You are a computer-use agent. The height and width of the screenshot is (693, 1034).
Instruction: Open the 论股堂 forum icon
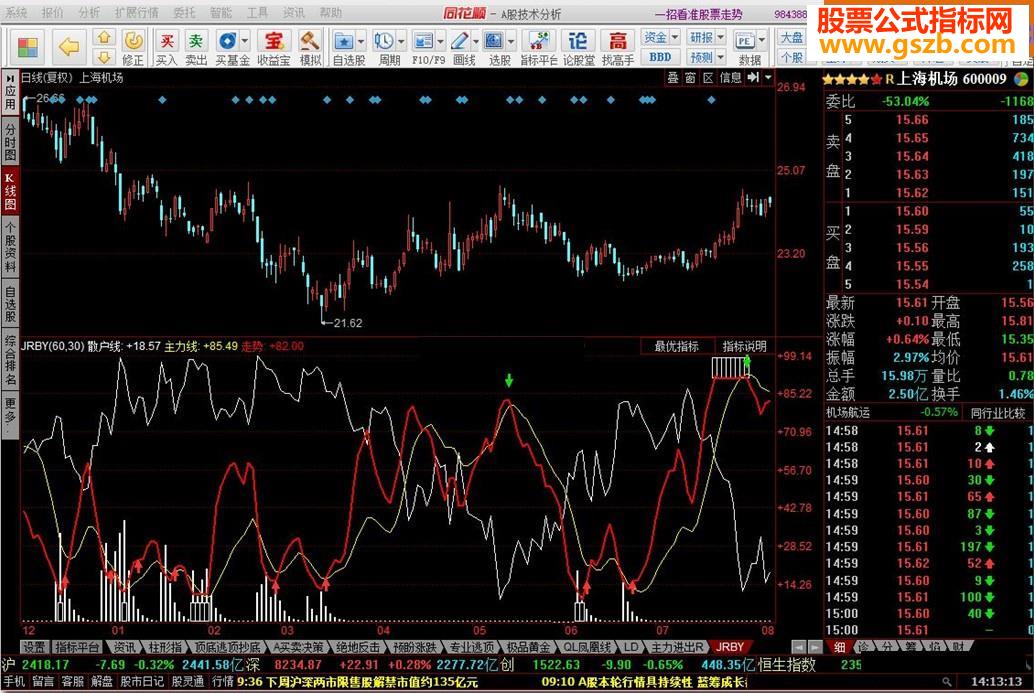pos(578,48)
